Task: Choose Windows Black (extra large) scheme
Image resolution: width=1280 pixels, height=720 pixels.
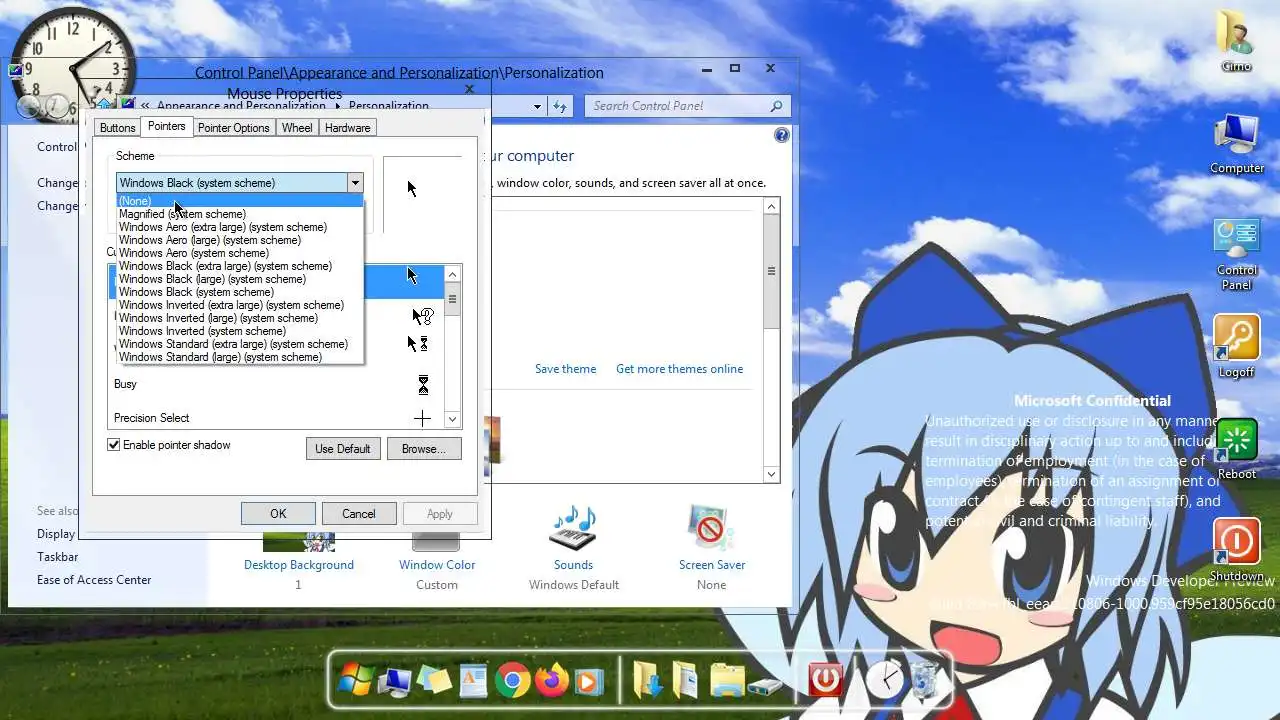Action: tap(239, 266)
